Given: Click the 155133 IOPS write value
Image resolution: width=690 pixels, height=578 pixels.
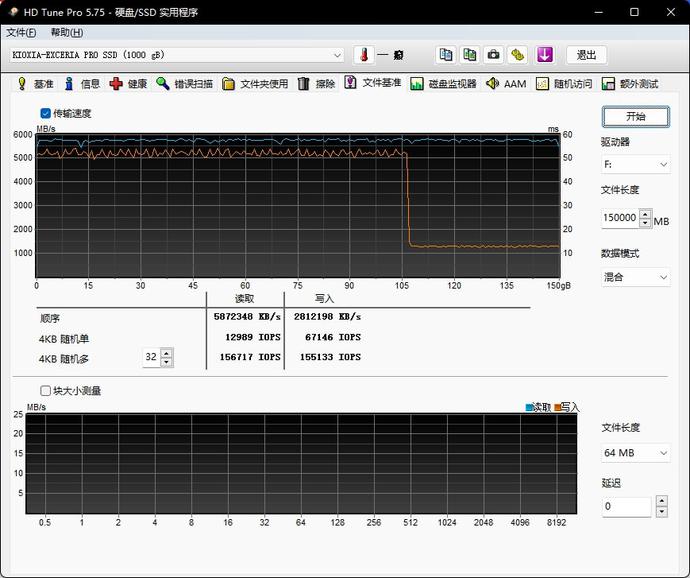Looking at the screenshot, I should click(x=330, y=357).
